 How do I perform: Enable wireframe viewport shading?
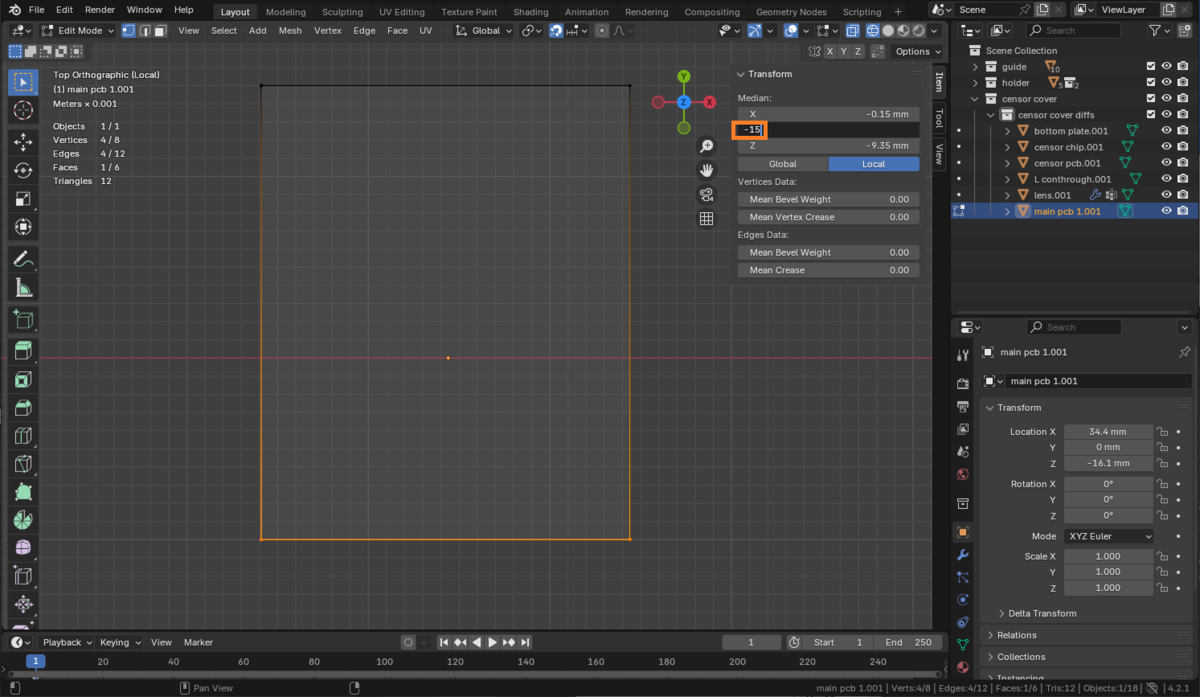(872, 30)
